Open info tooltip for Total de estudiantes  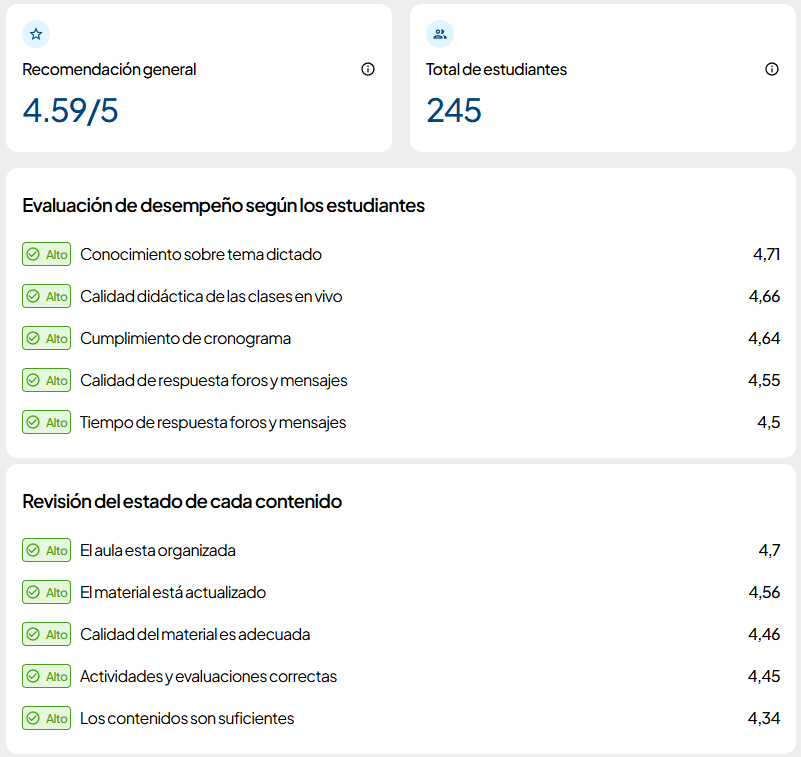[772, 69]
